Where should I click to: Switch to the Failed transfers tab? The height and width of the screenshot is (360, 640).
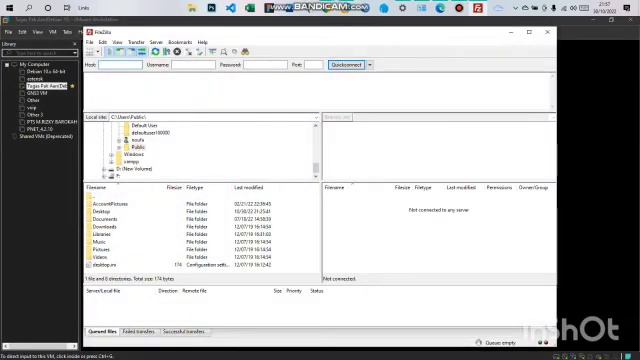point(138,331)
